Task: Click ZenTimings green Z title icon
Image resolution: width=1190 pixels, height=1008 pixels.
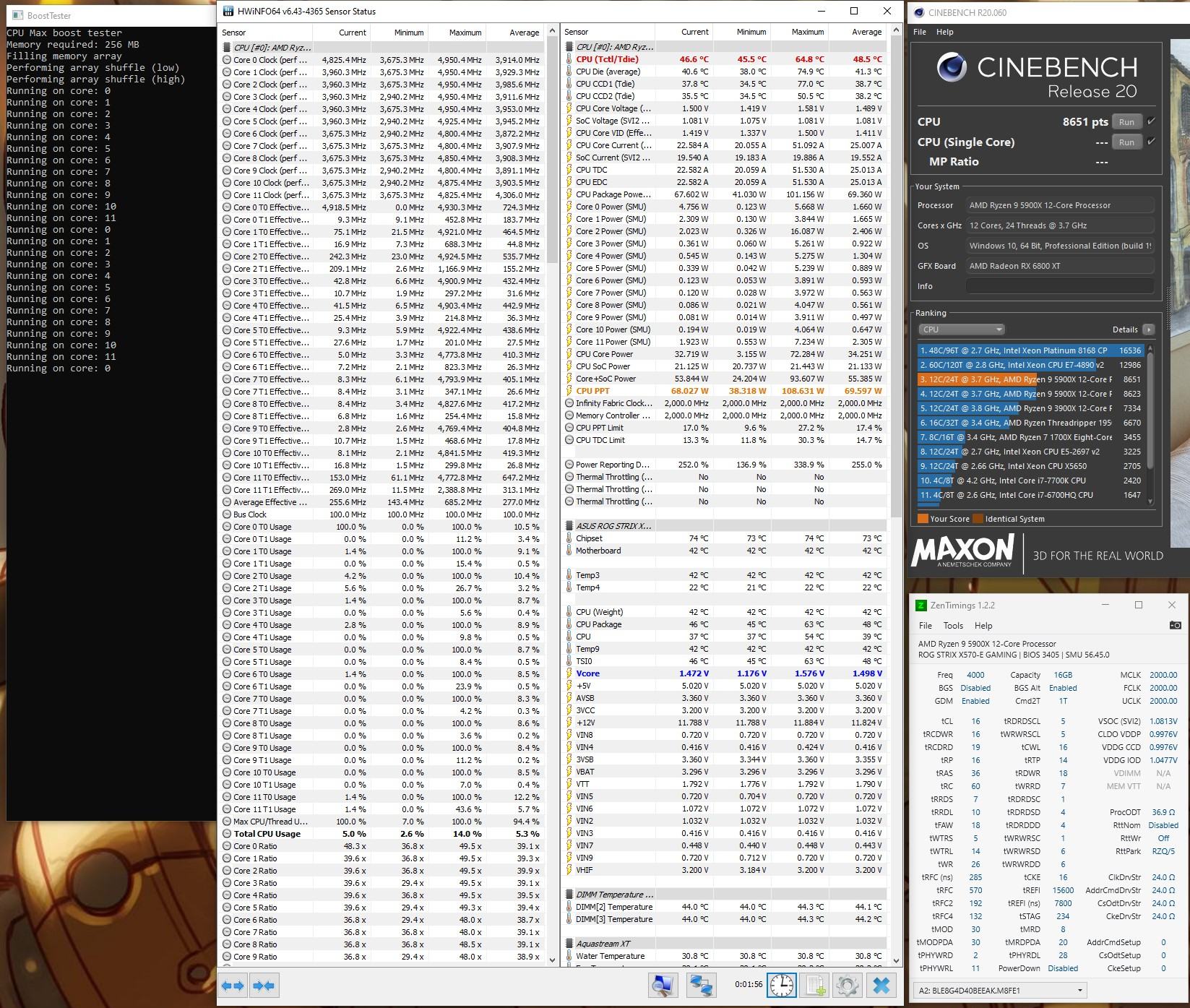Action: tap(920, 606)
